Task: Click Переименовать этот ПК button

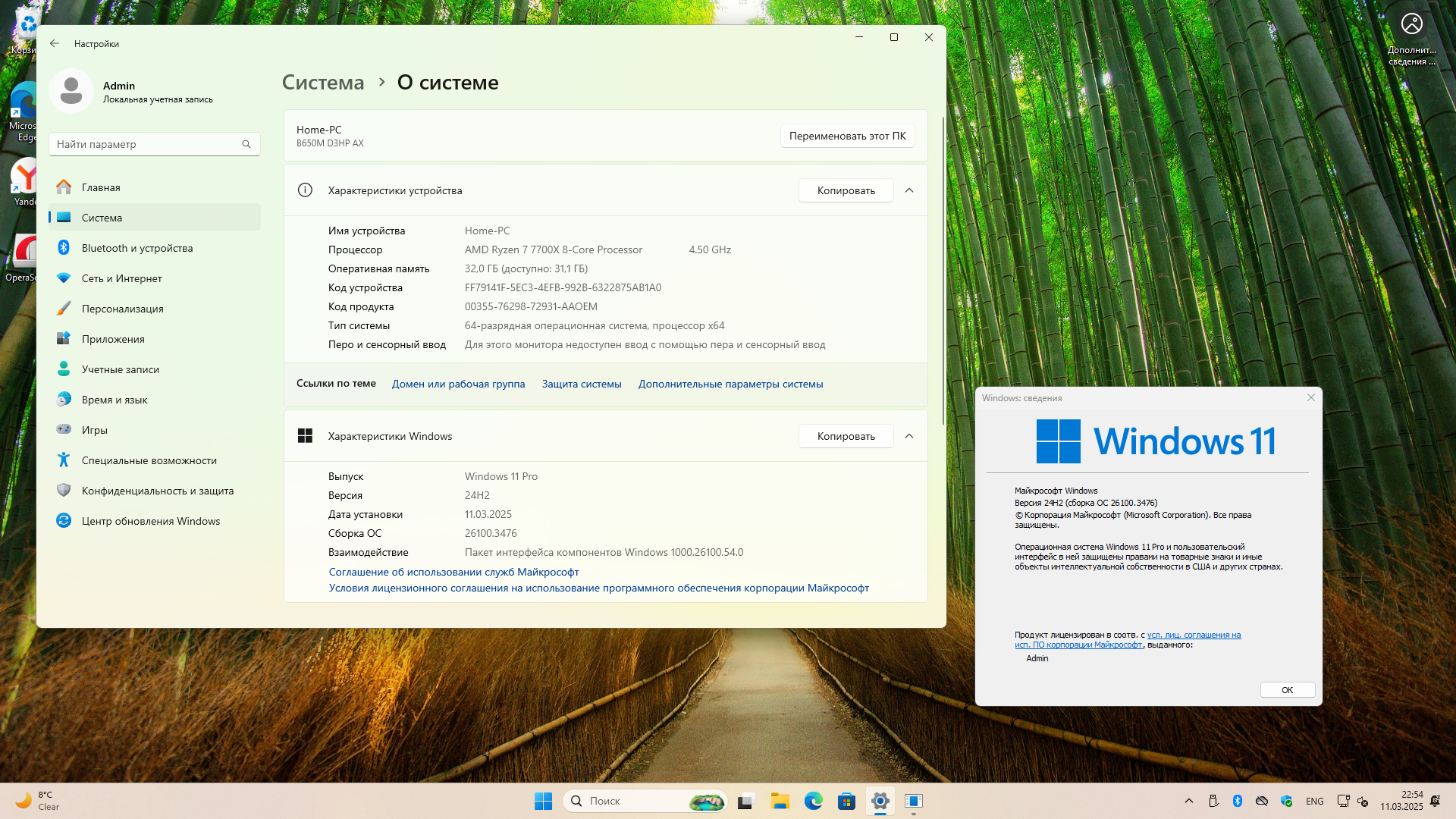Action: 847,136
